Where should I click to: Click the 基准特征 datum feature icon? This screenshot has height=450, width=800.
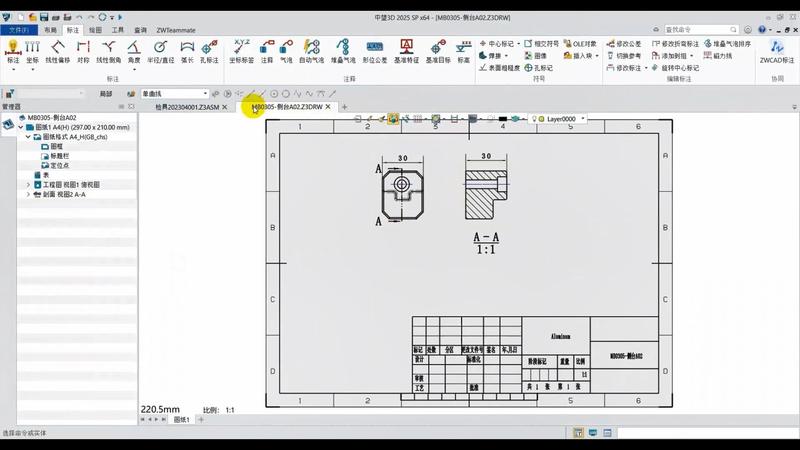[x=407, y=51]
